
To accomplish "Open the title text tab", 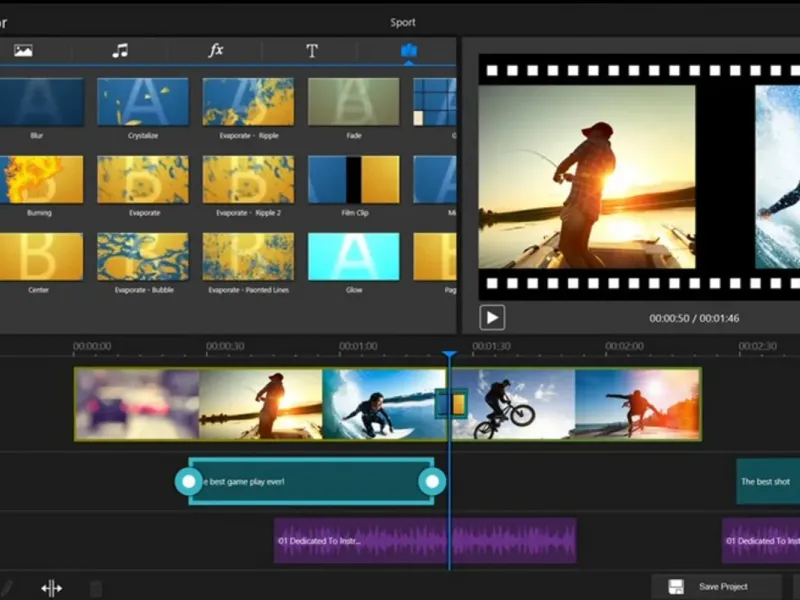I will 312,51.
